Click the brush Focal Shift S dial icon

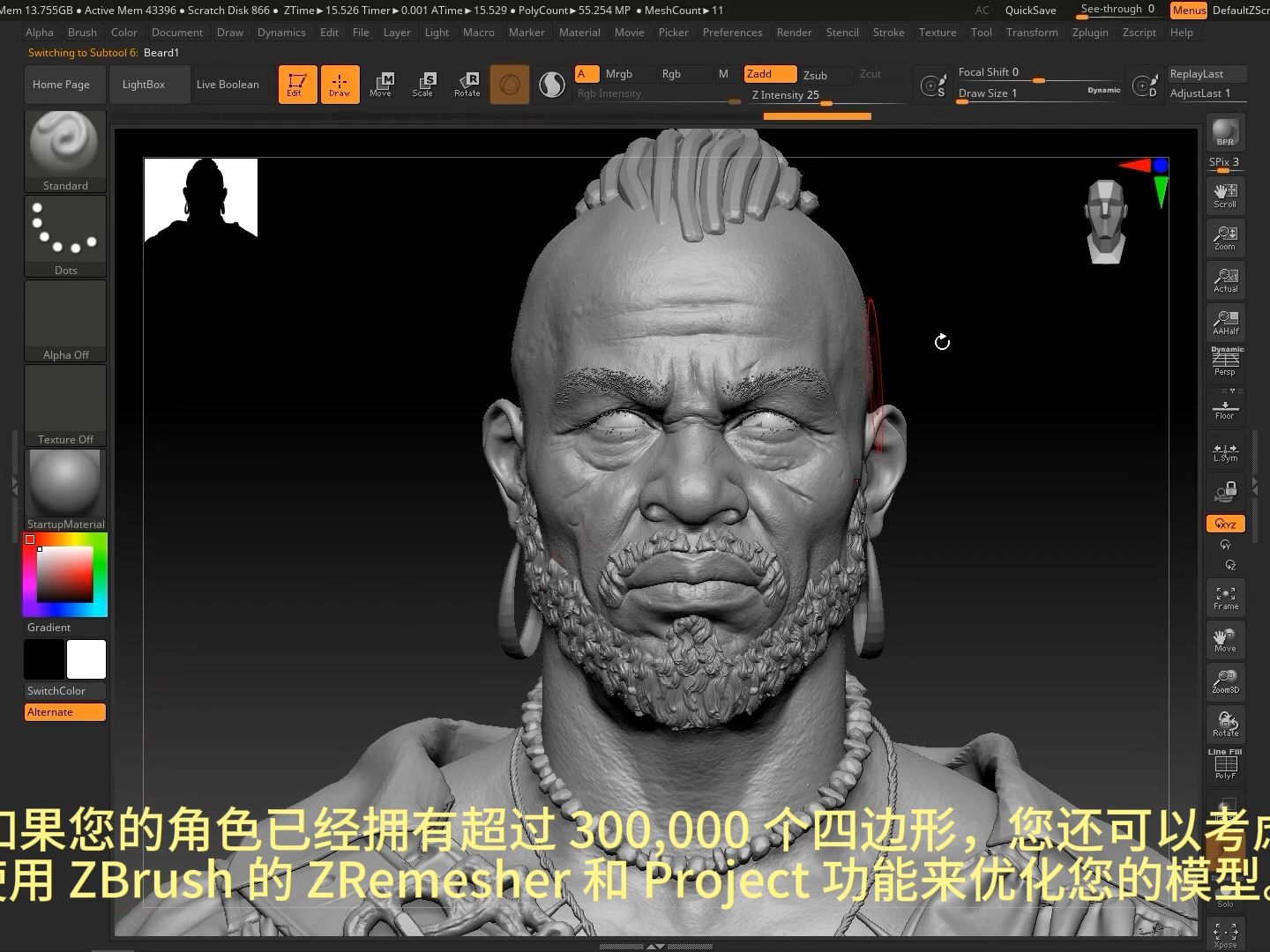click(933, 86)
